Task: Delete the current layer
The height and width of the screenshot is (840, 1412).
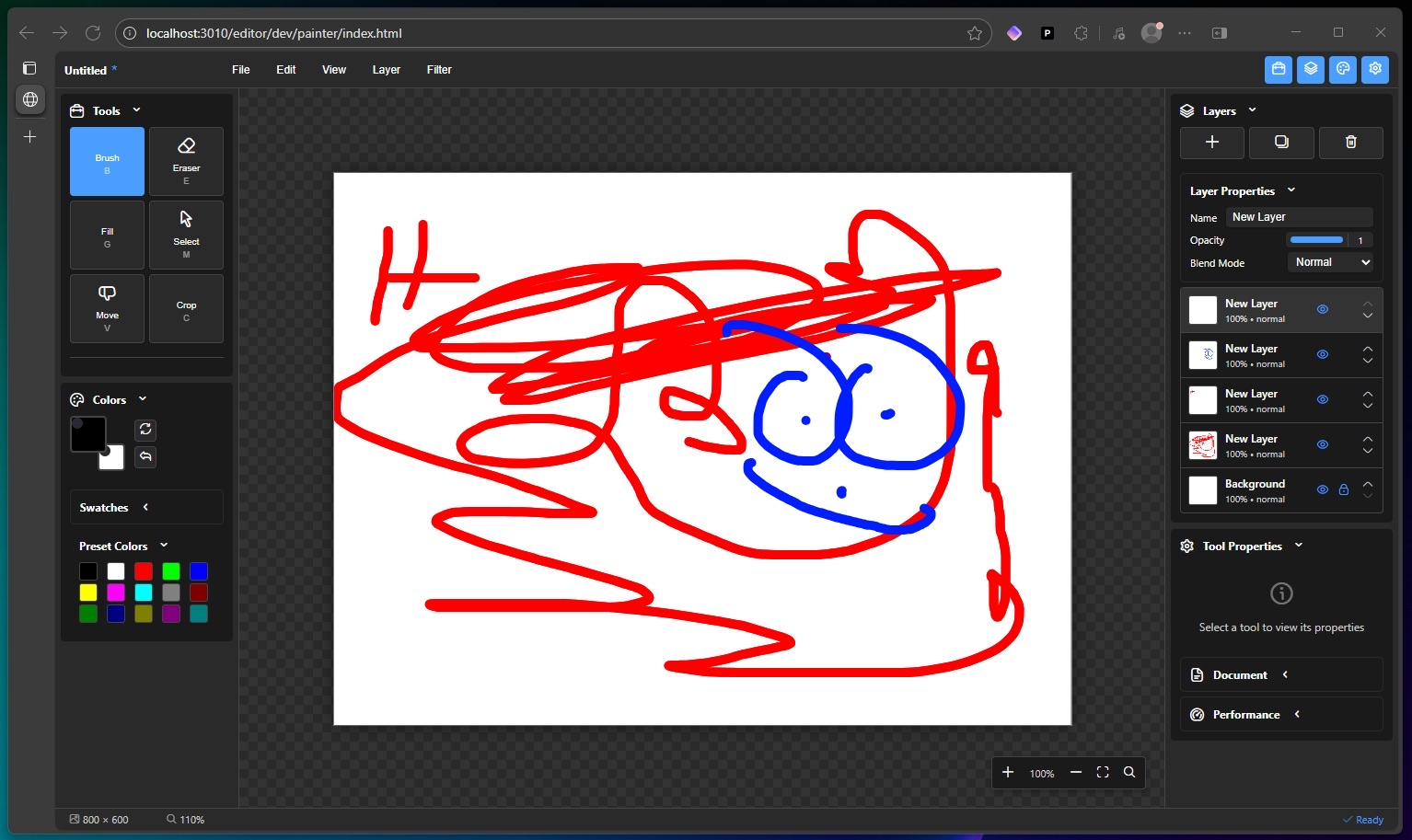Action: pyautogui.click(x=1351, y=143)
